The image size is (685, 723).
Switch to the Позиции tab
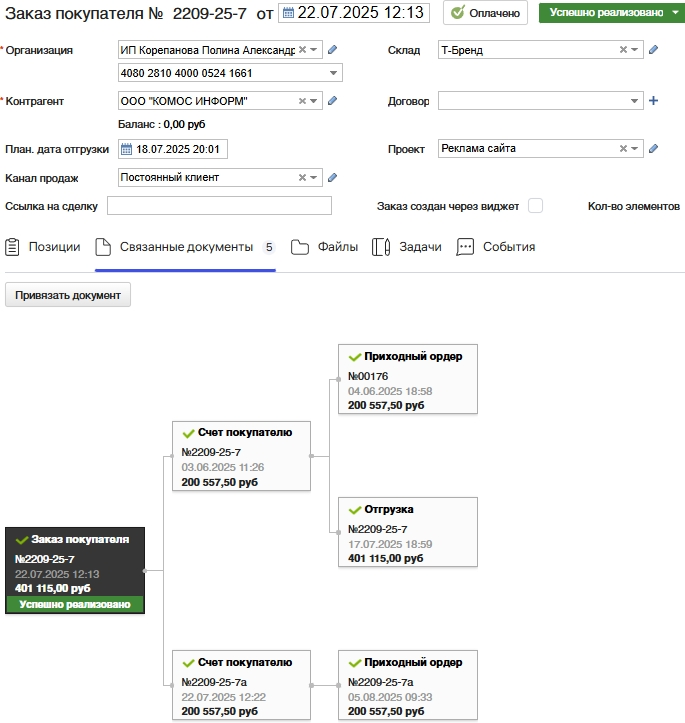click(x=43, y=247)
